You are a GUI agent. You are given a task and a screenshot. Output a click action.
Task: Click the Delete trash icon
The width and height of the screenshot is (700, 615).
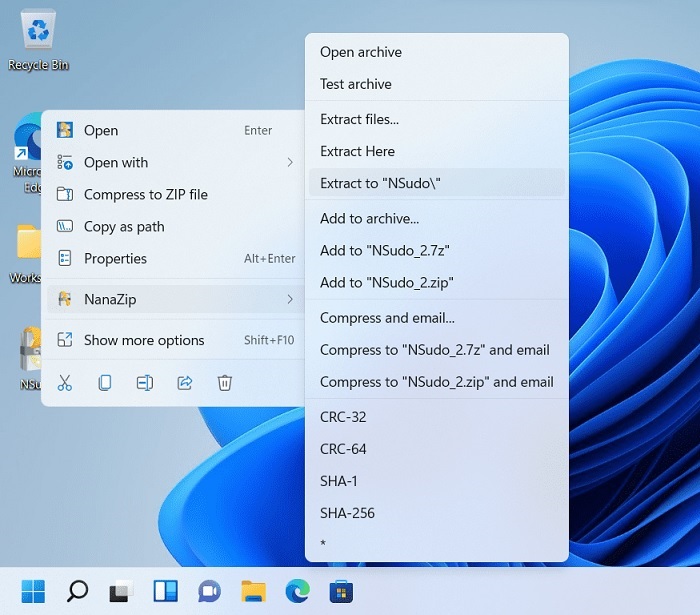click(x=225, y=382)
